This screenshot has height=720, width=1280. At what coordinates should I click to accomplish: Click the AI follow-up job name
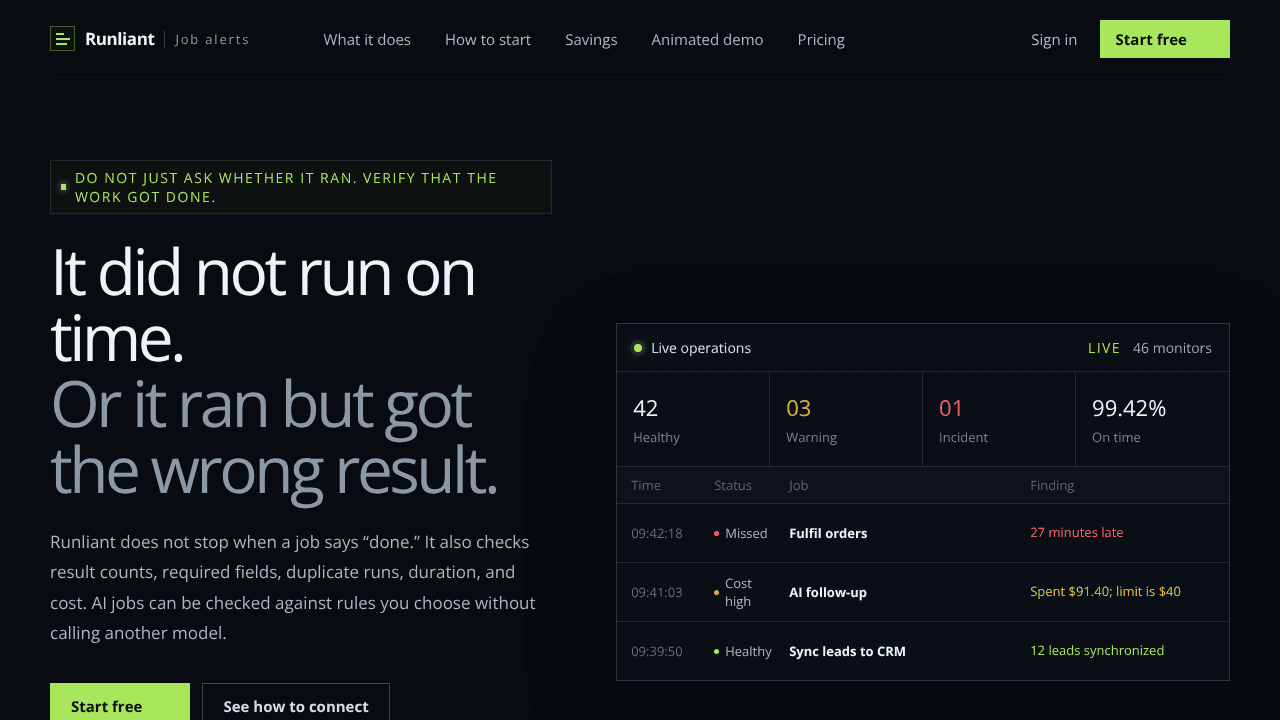pos(828,592)
